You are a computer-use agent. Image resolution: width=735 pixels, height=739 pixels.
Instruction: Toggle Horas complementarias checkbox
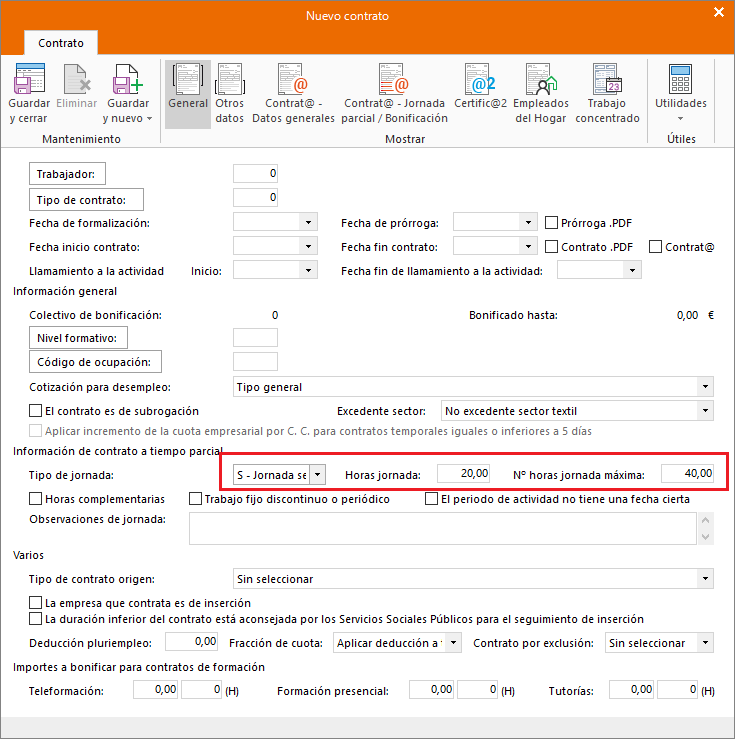(36, 499)
